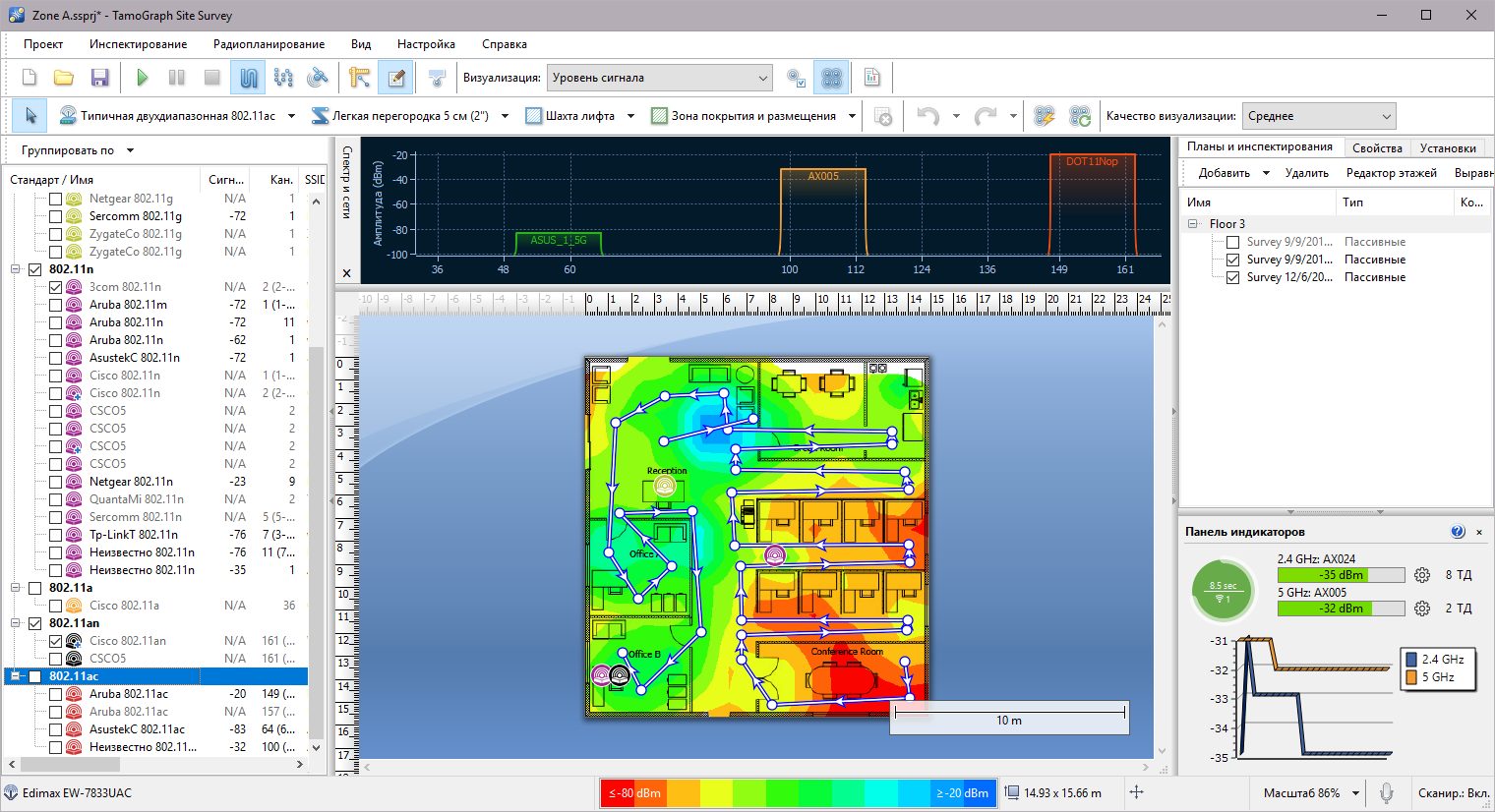The height and width of the screenshot is (812, 1495).
Task: Open the Визуализация dropdown showing Уровень сигнала
Action: click(x=660, y=78)
